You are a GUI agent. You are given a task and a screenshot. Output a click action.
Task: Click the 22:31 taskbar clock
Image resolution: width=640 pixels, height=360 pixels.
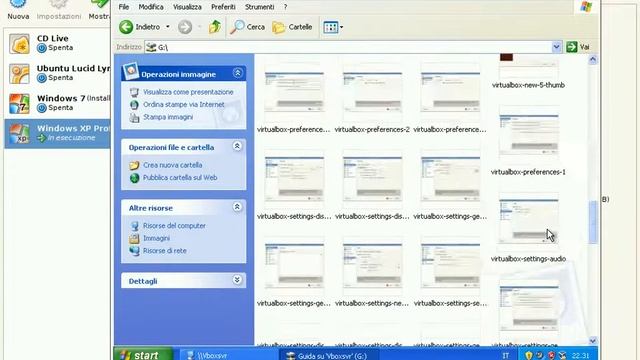580,356
